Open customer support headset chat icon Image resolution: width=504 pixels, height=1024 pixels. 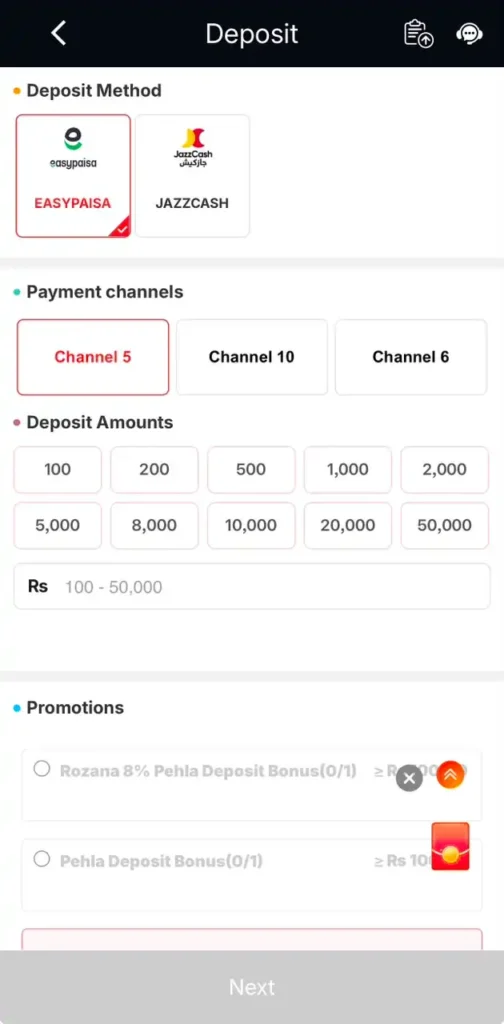469,33
